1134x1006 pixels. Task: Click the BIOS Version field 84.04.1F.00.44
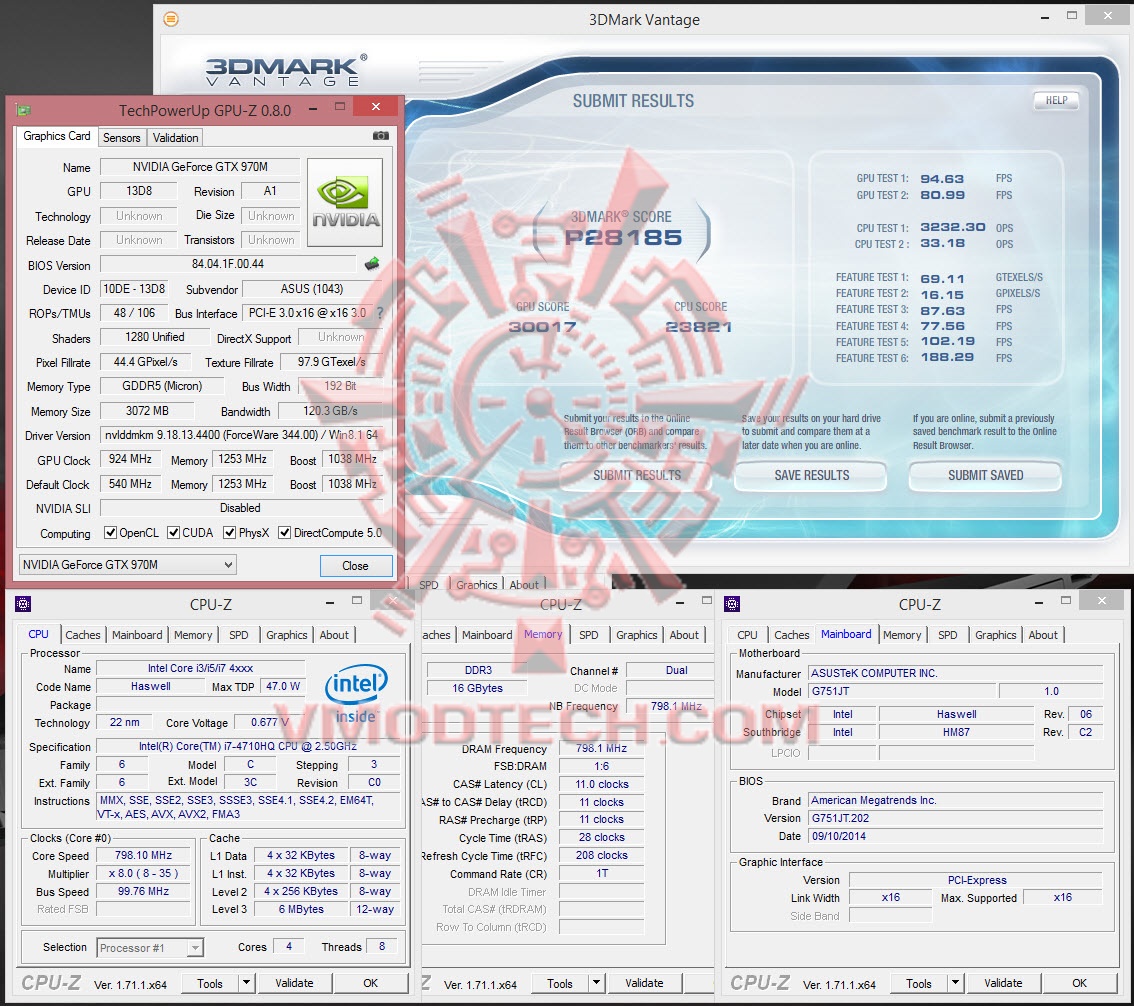(228, 264)
